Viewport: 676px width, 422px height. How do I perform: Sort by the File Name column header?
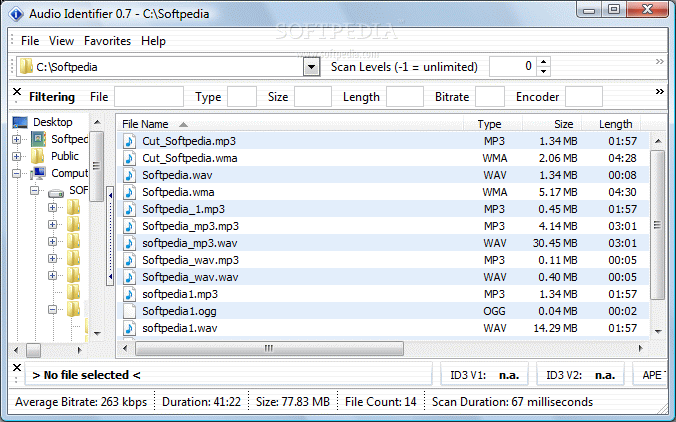(290, 124)
